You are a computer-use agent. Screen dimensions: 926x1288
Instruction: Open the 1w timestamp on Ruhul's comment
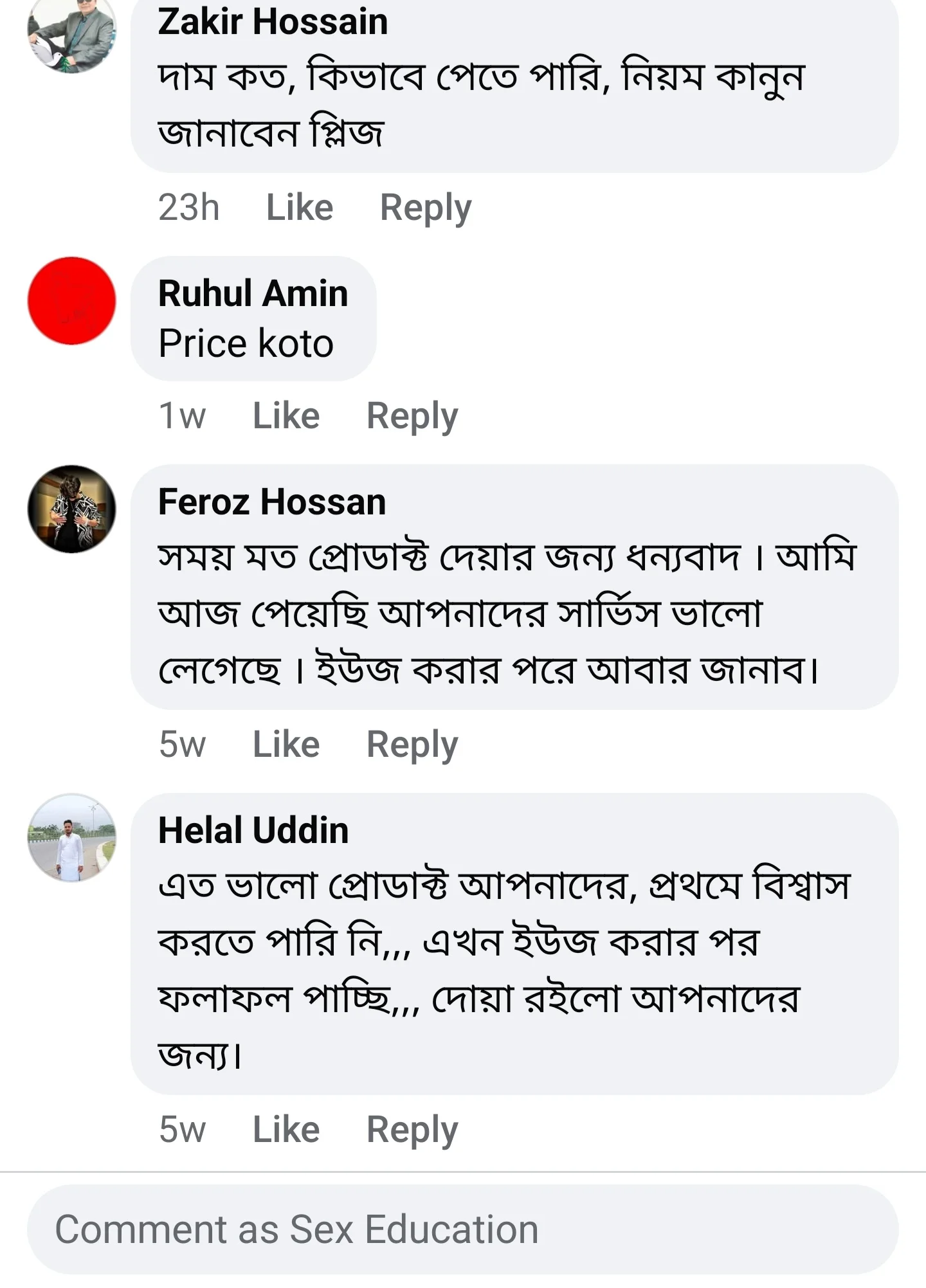coord(182,415)
